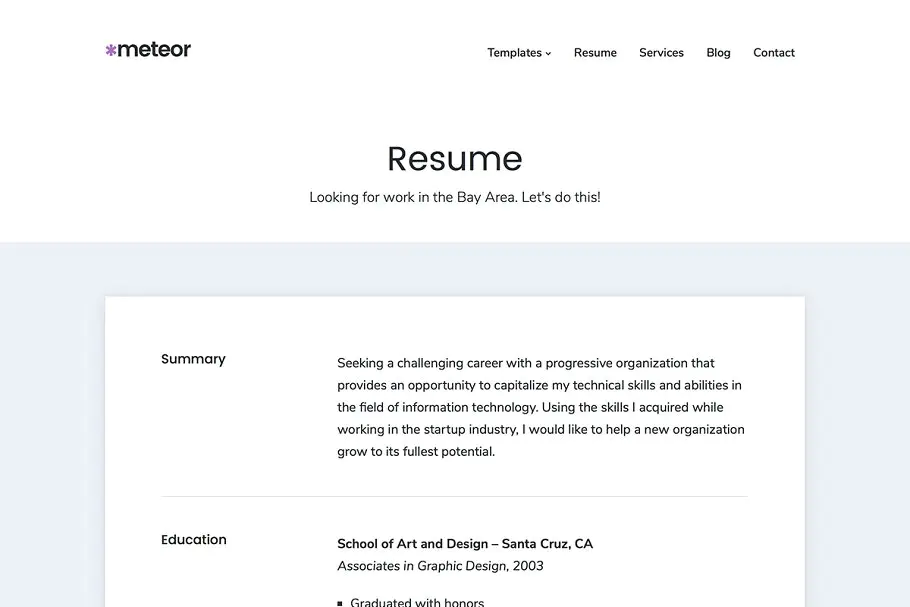
Task: Click Associates in Graphic Design line
Action: [440, 566]
